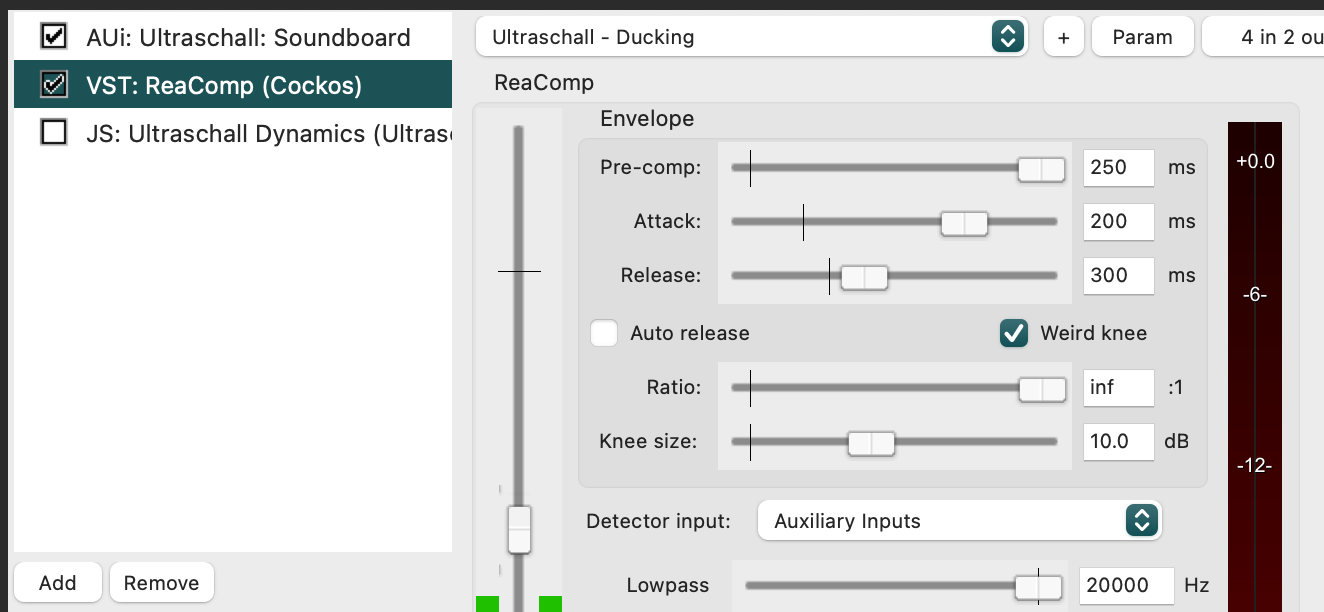Click the Release slider handle

pyautogui.click(x=864, y=278)
